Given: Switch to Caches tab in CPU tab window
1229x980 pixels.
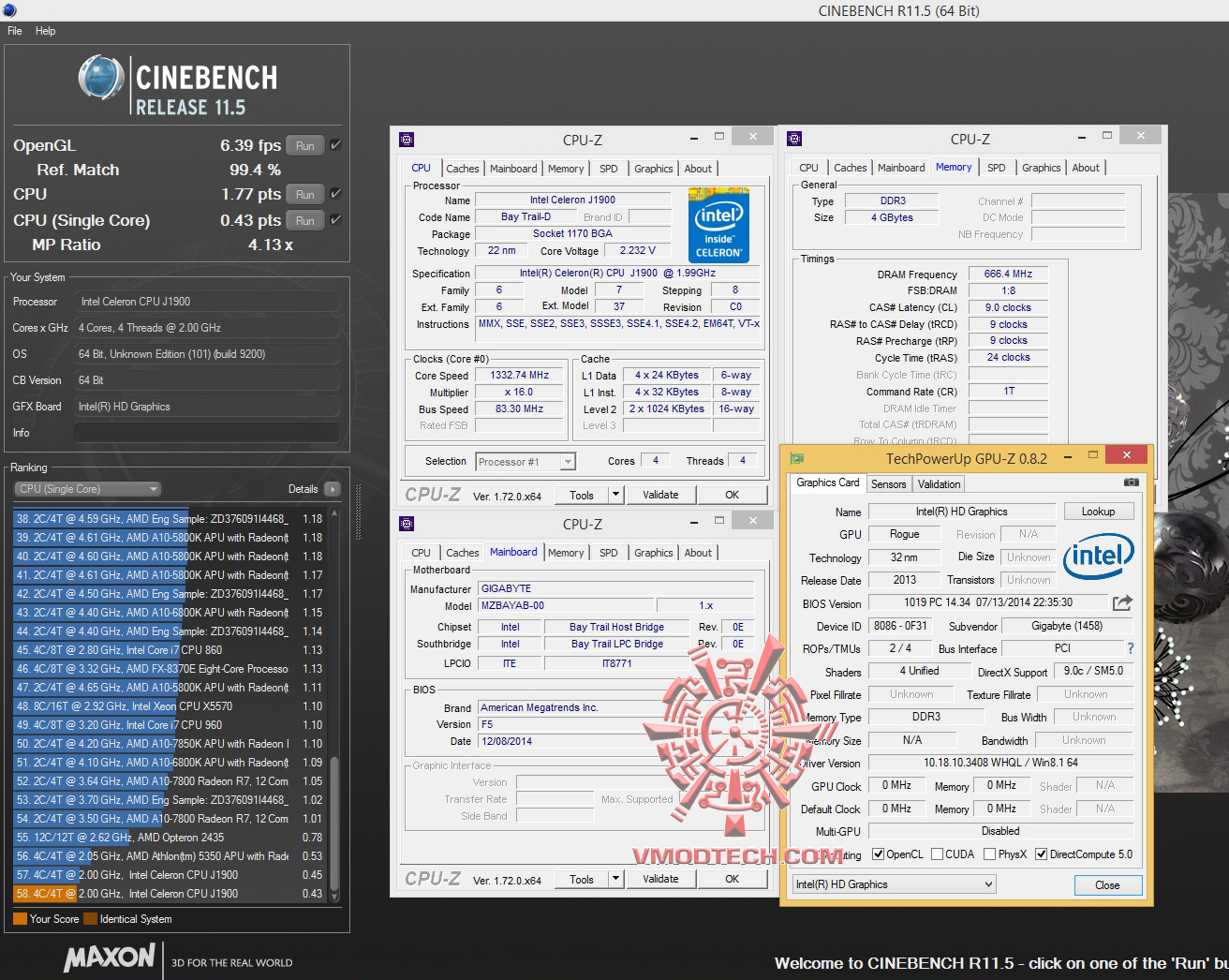Looking at the screenshot, I should [463, 169].
